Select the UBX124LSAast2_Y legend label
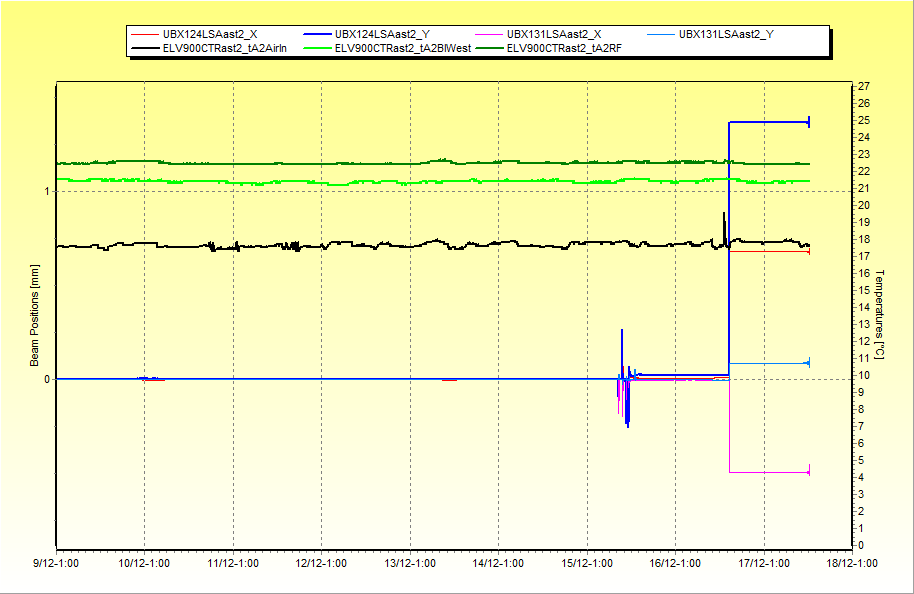The width and height of the screenshot is (914, 594). tap(382, 35)
